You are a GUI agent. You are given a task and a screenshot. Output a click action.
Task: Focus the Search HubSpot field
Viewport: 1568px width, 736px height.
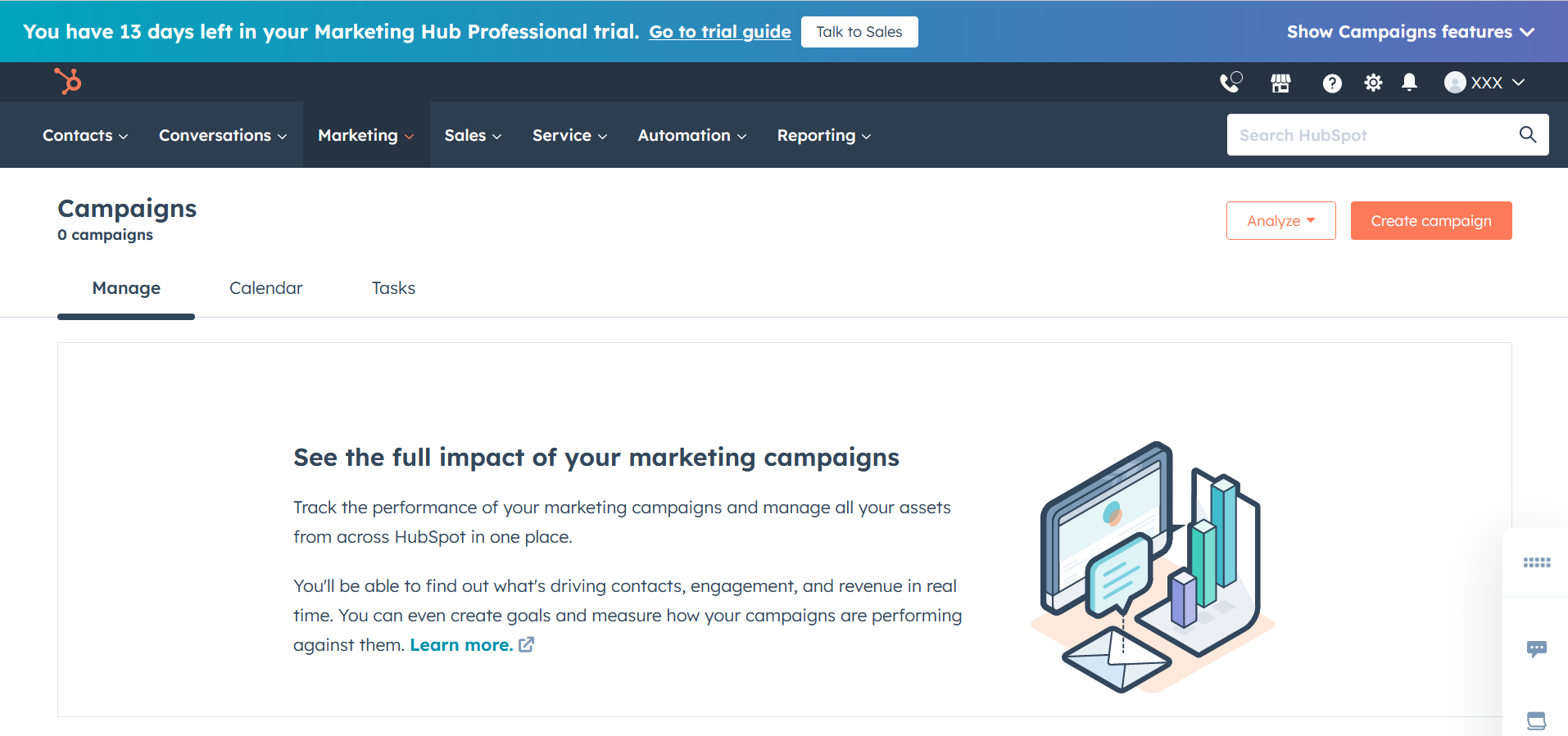tap(1388, 134)
